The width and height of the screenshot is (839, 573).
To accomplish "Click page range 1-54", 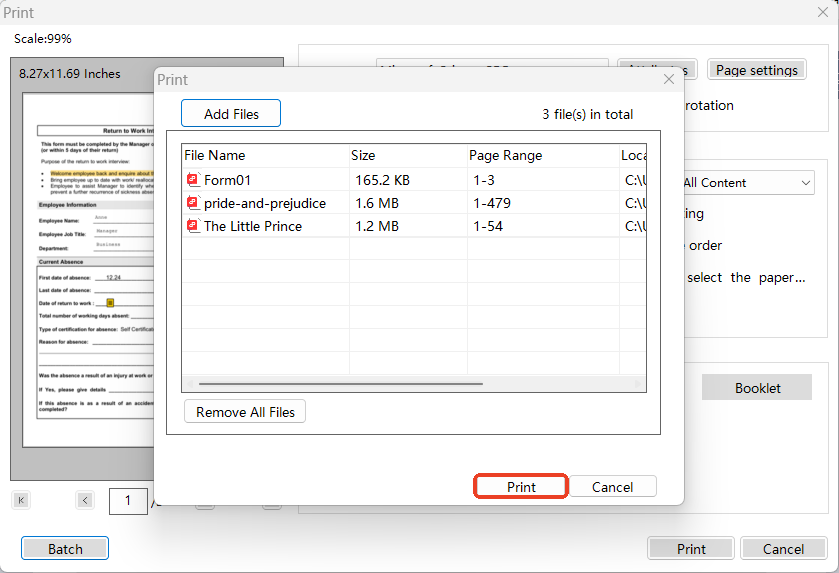I will tap(487, 226).
